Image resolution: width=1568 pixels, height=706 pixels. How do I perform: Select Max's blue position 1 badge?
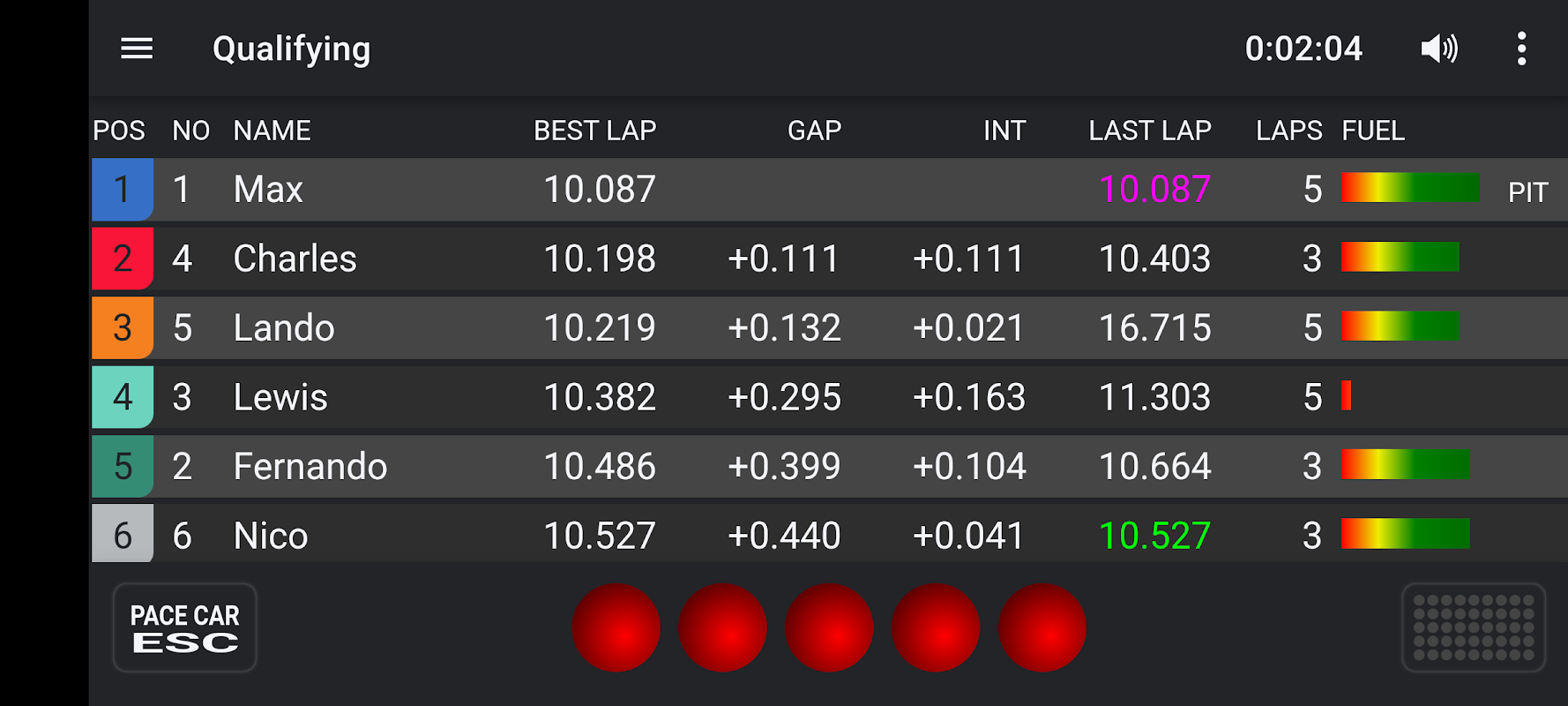pos(123,189)
